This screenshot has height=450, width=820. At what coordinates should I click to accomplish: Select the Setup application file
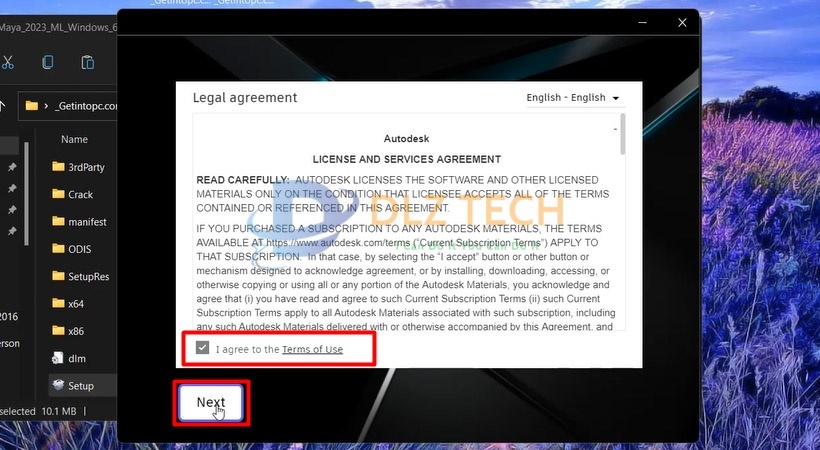click(x=73, y=386)
